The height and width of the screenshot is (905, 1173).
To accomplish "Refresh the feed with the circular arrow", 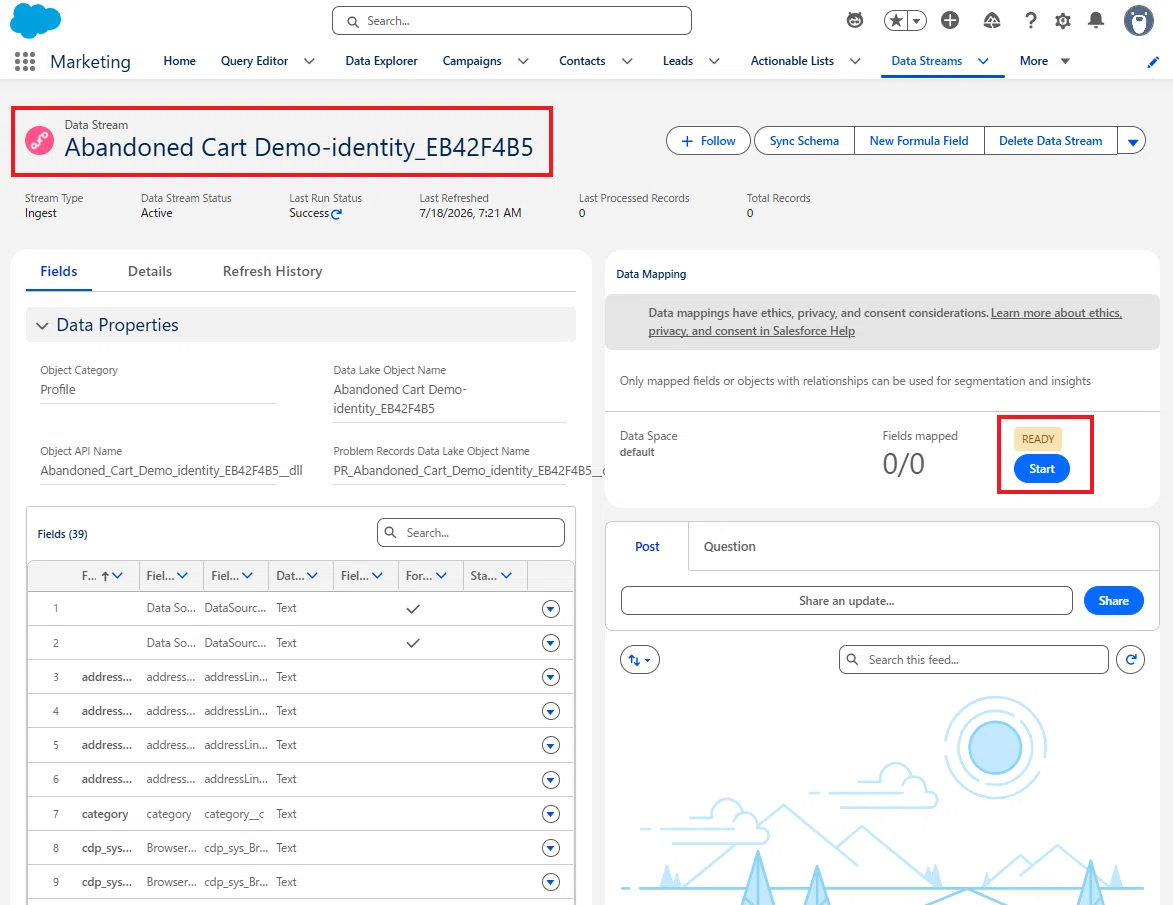I will pyautogui.click(x=1130, y=660).
